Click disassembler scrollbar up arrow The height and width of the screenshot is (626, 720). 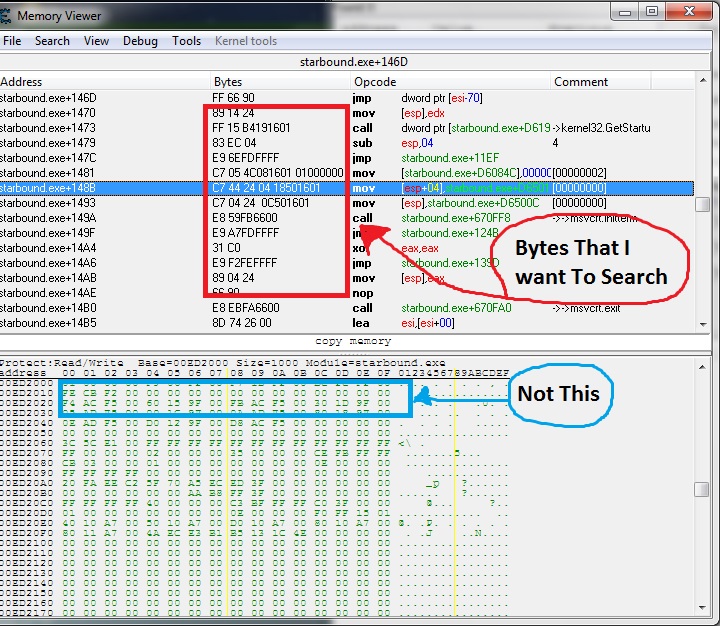click(703, 80)
